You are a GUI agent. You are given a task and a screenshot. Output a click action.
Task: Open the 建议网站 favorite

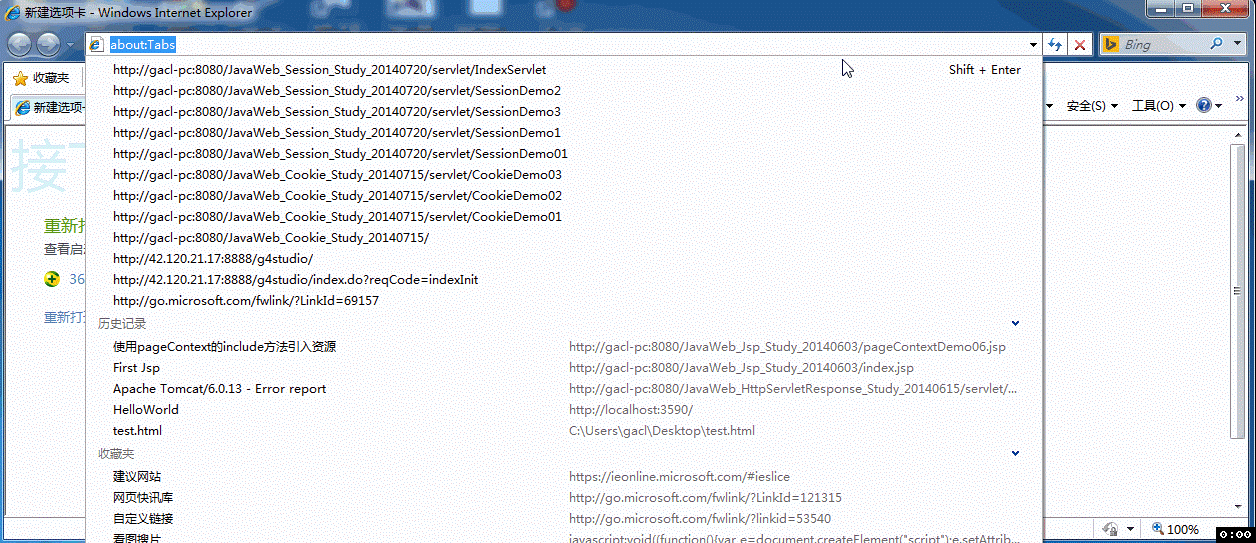tap(564, 477)
